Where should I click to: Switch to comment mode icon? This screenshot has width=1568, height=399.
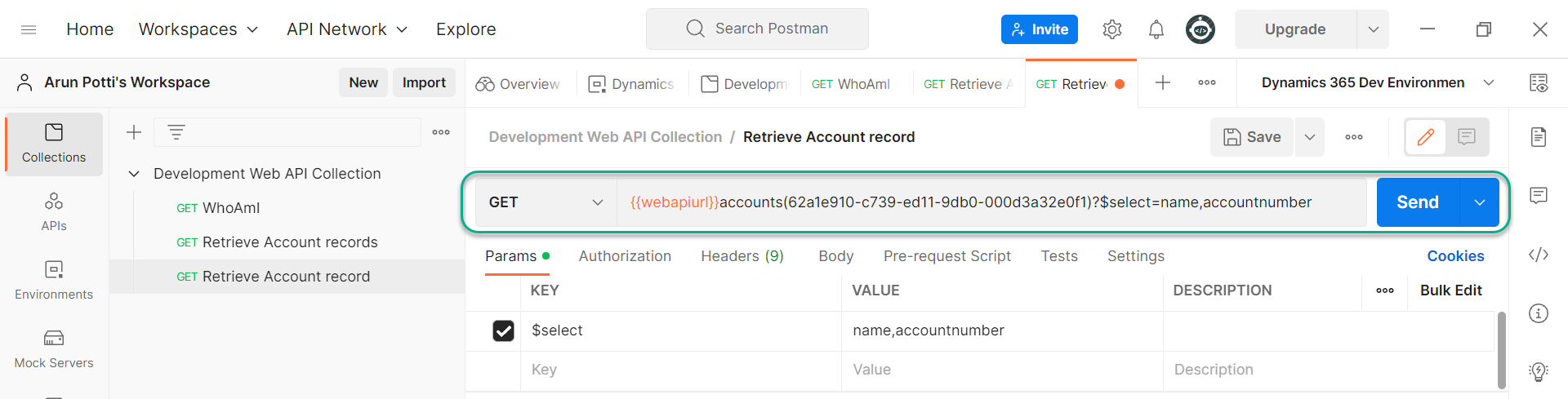coord(1467,137)
